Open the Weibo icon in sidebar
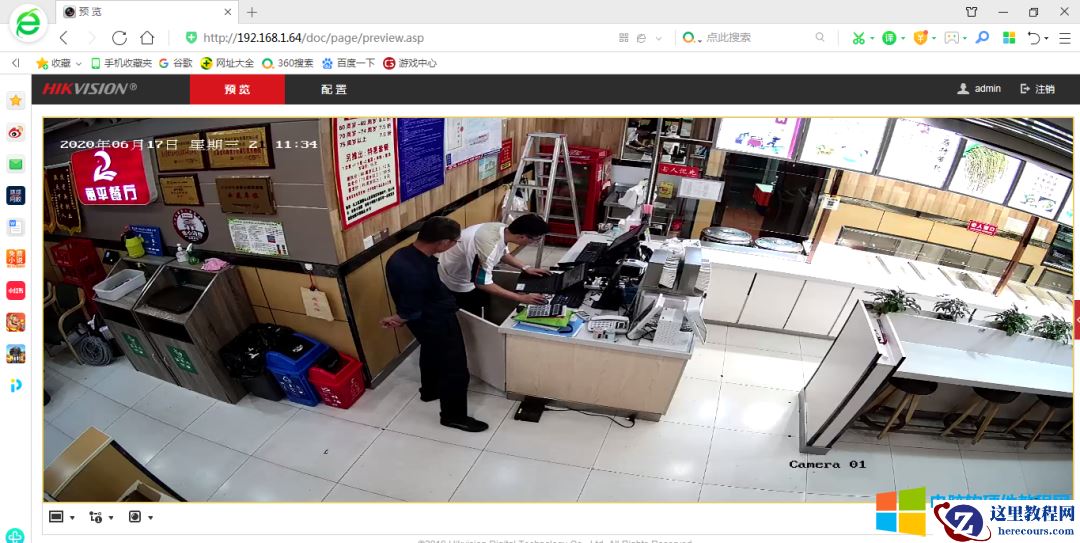This screenshot has height=543, width=1080. 15,132
